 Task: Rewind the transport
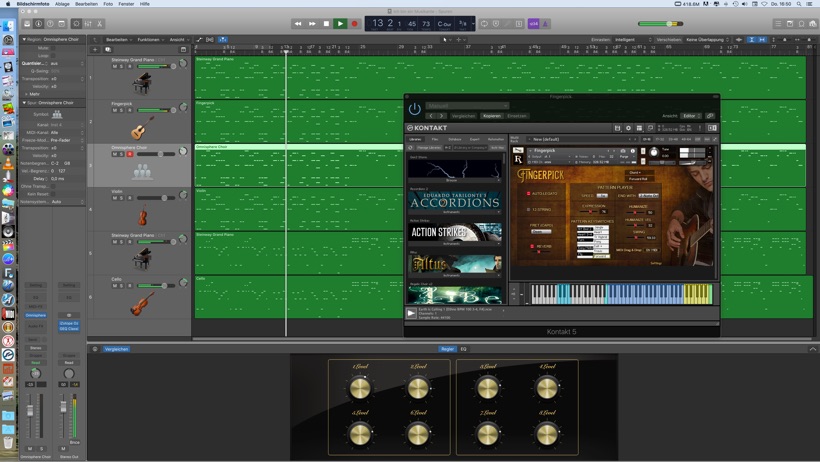tap(298, 24)
